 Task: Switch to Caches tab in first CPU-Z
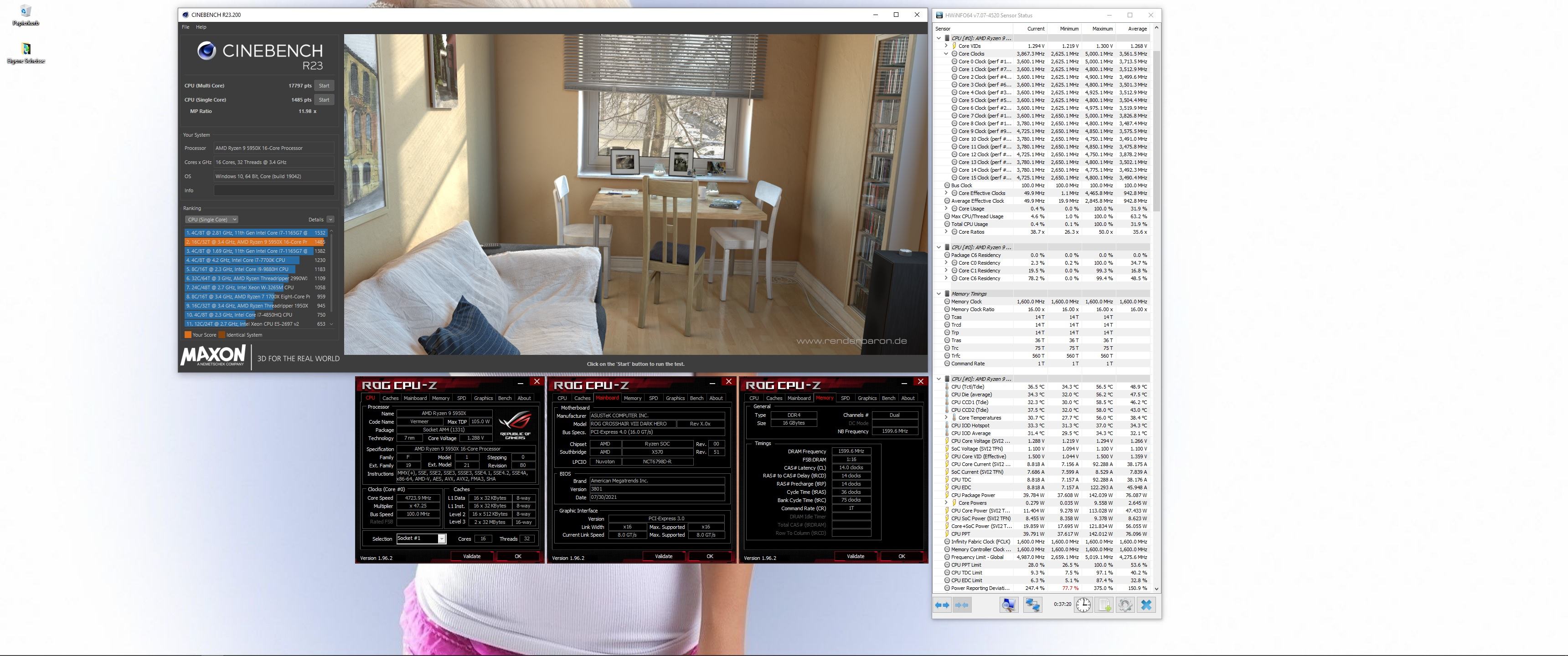[390, 398]
